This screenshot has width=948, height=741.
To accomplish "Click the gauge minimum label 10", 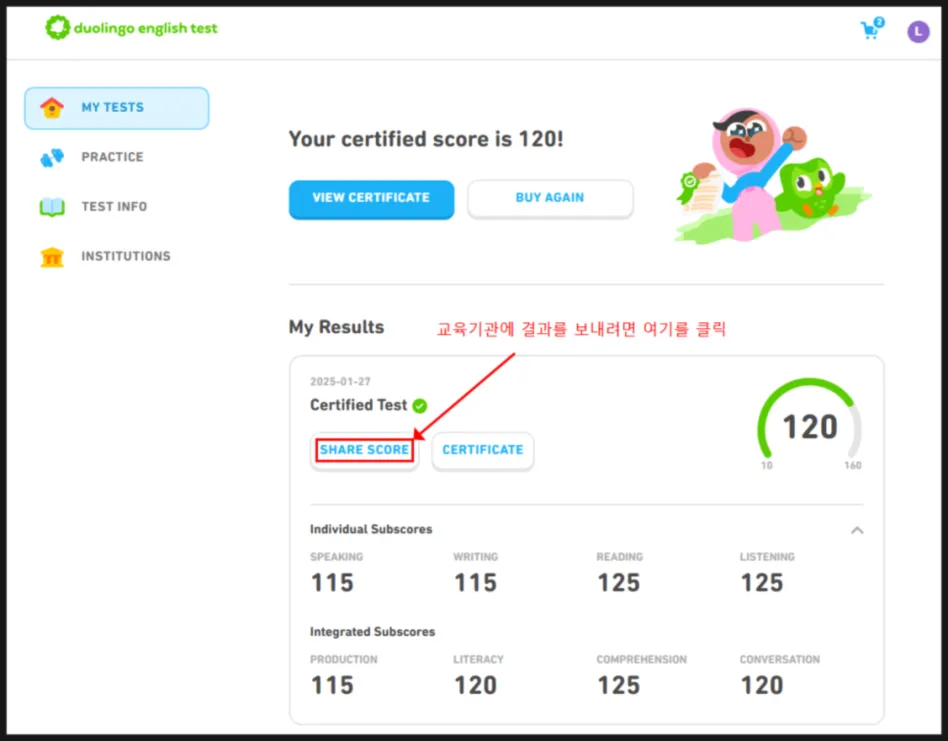I will (x=767, y=465).
